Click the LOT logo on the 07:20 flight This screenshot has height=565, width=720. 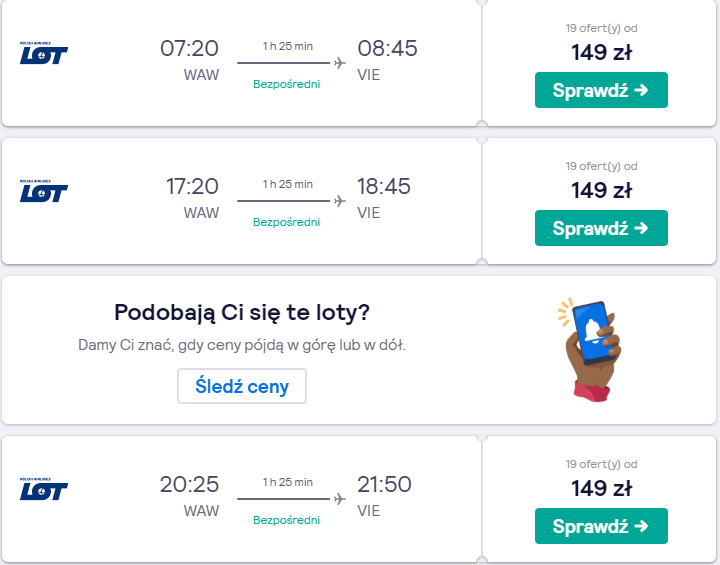(x=44, y=53)
